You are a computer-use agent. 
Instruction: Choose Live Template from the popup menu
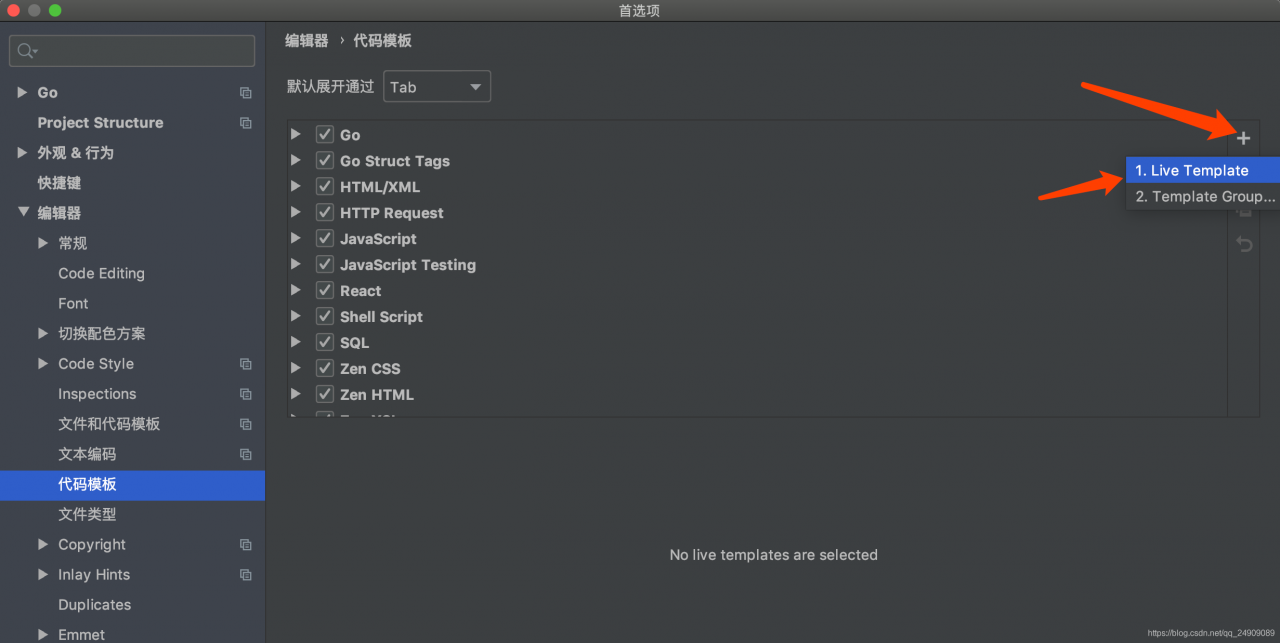pos(1200,171)
